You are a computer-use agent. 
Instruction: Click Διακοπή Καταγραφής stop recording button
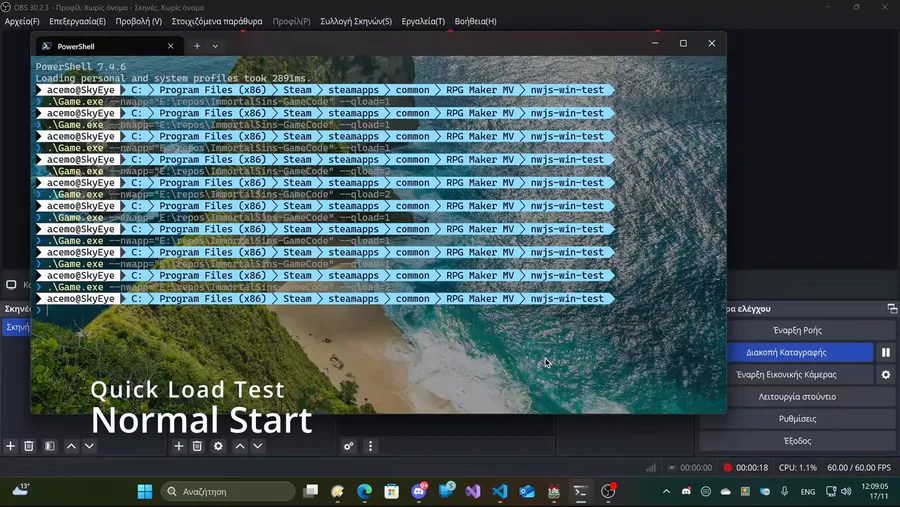click(786, 353)
